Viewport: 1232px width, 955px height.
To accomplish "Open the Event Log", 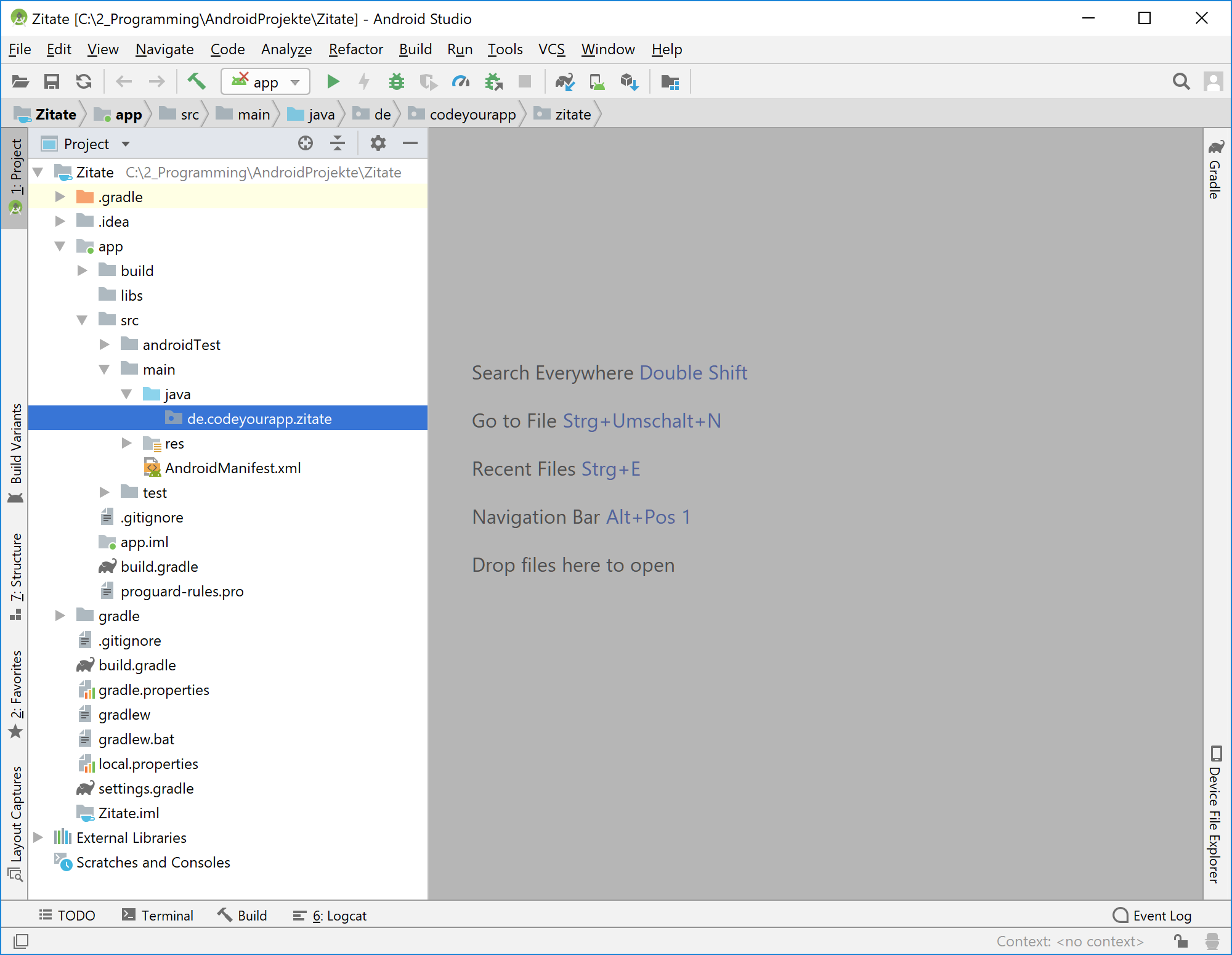I will tap(1152, 916).
